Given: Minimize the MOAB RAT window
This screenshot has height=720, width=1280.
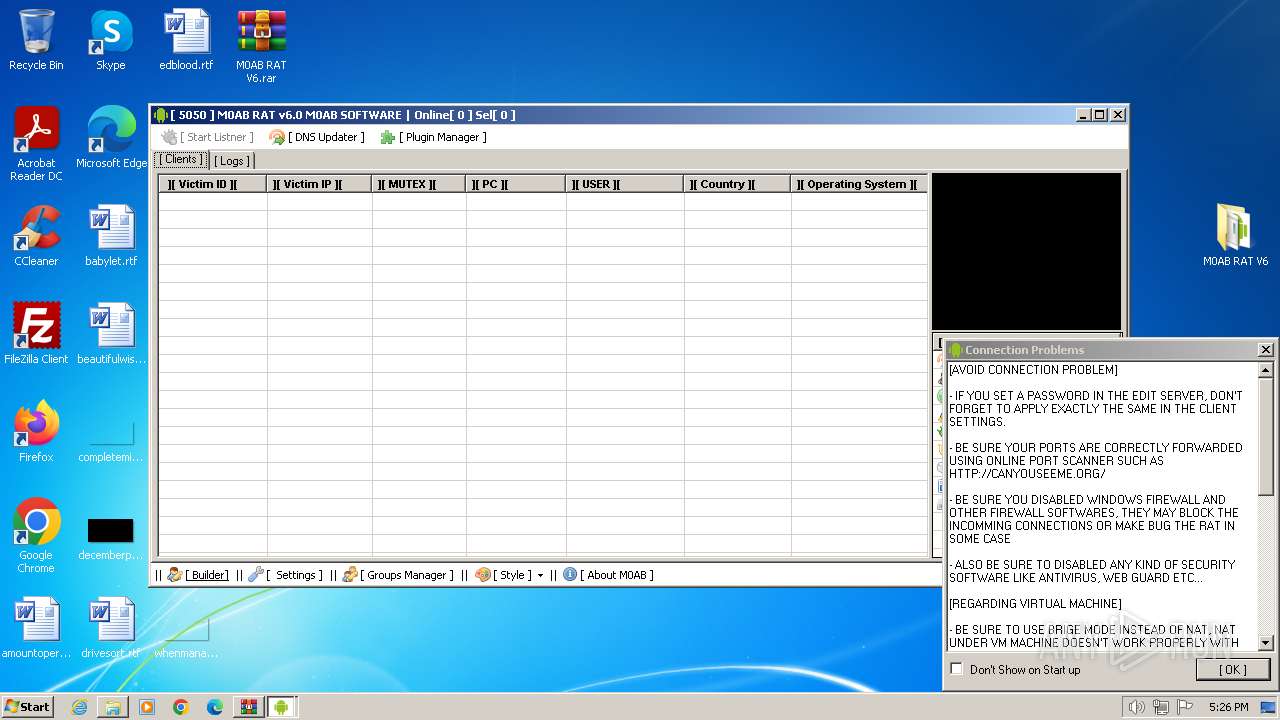Looking at the screenshot, I should point(1084,115).
